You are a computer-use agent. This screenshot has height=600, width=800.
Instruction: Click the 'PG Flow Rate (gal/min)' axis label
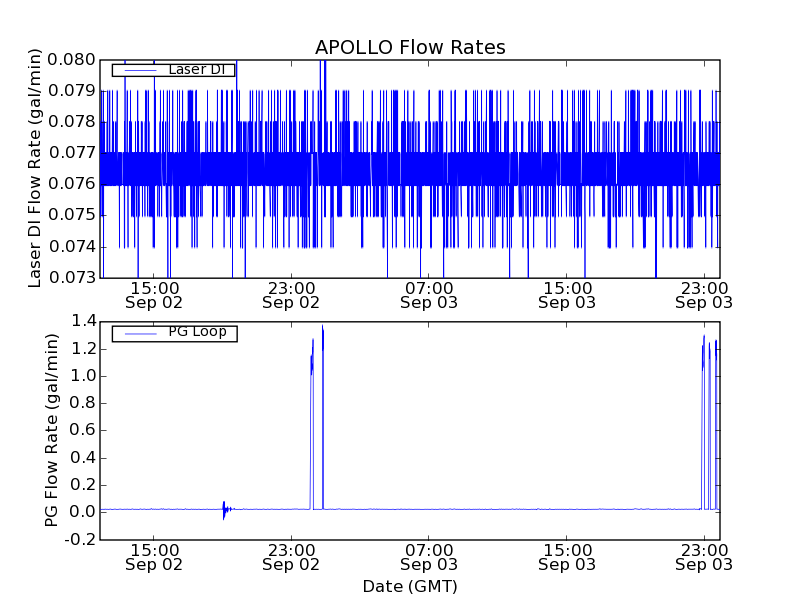click(51, 430)
